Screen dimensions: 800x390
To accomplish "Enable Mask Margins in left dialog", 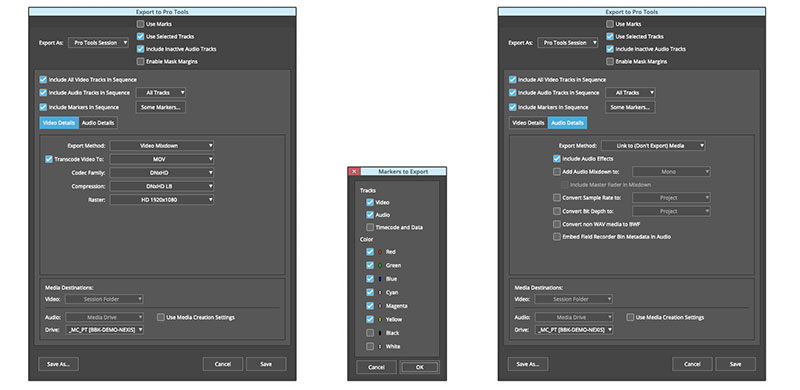I will tap(140, 62).
